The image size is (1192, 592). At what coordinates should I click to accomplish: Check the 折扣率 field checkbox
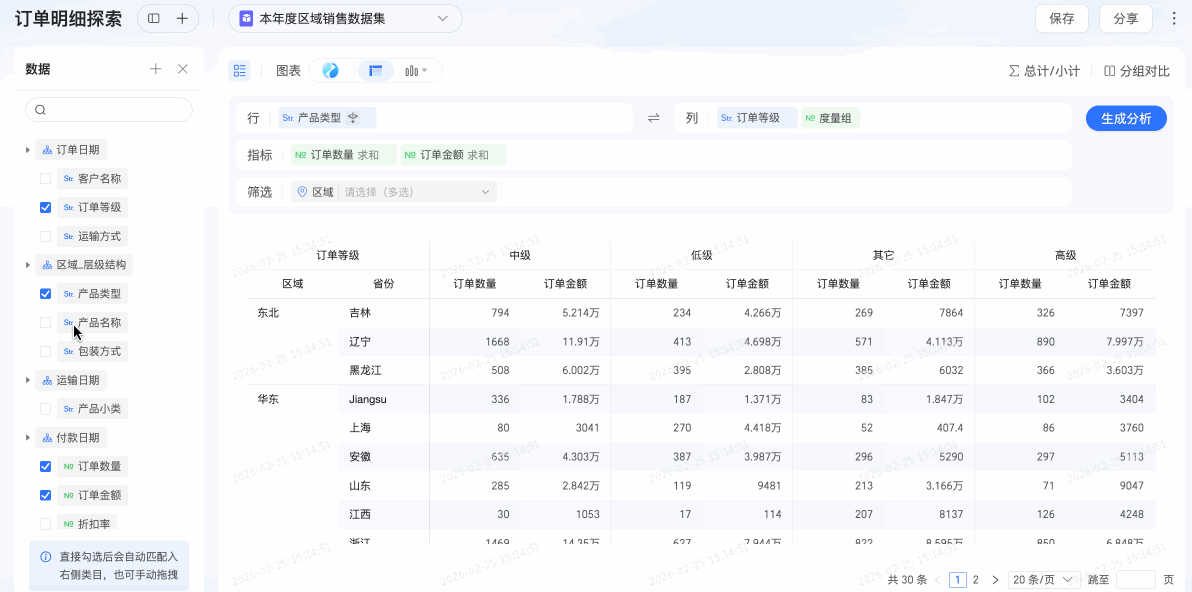click(46, 524)
